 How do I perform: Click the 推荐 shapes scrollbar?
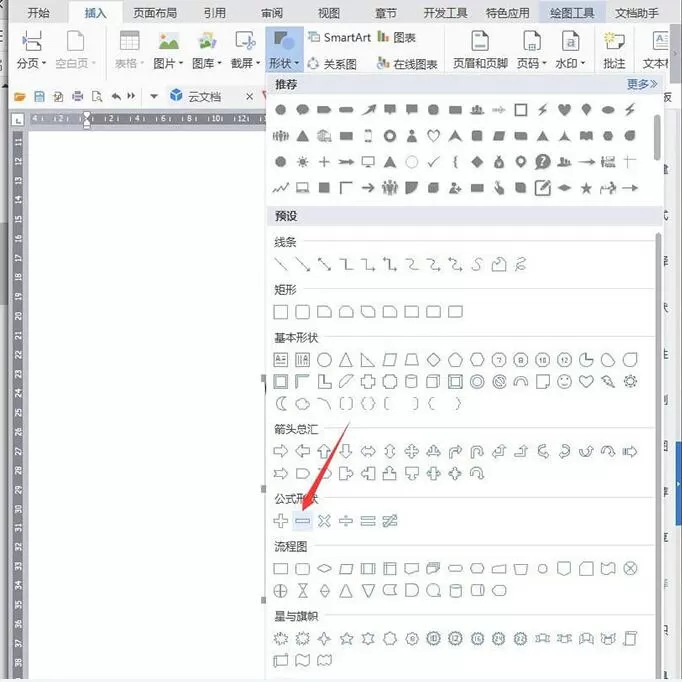coord(657,137)
